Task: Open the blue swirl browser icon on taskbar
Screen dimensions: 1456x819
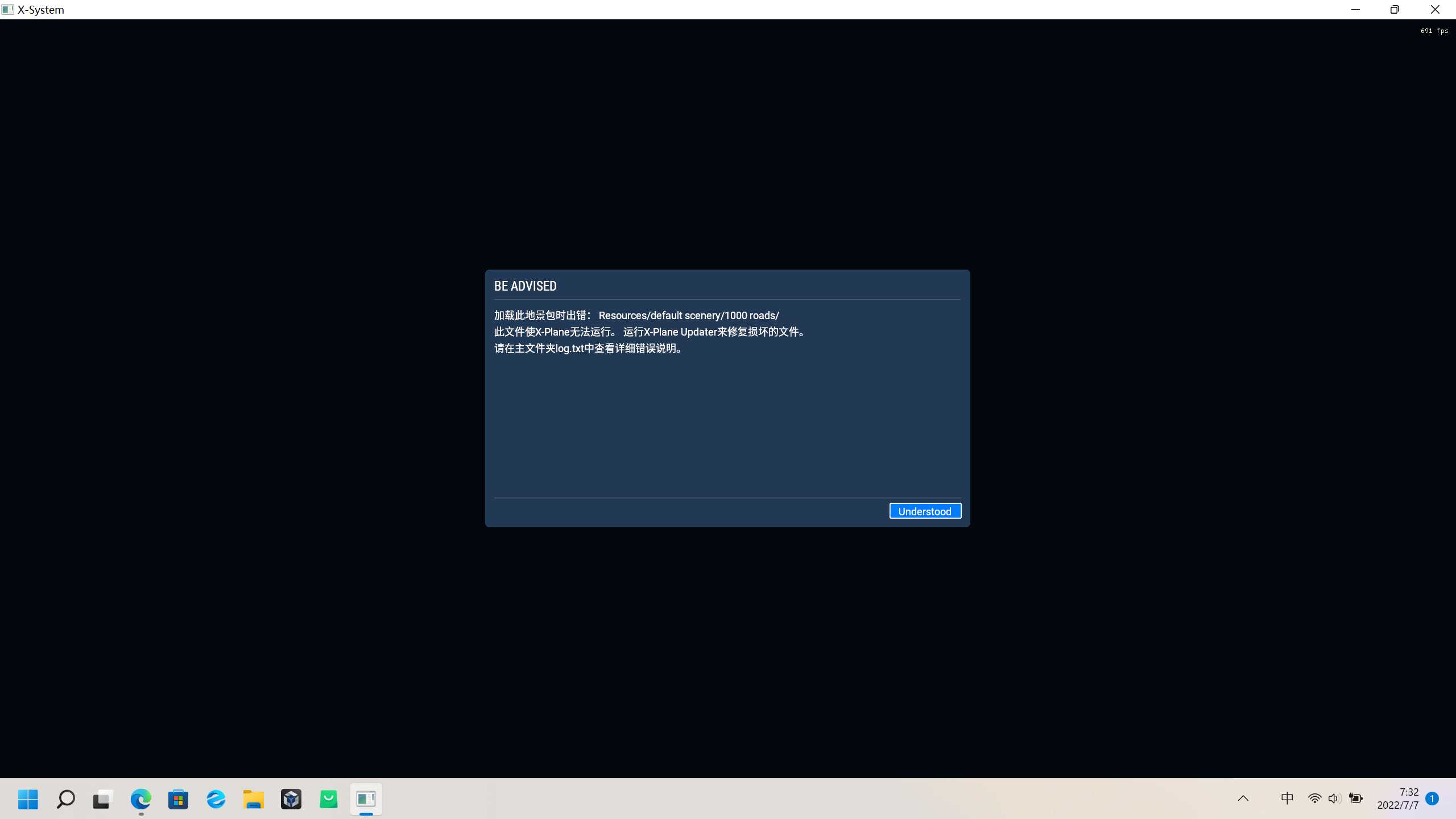Action: point(216,799)
